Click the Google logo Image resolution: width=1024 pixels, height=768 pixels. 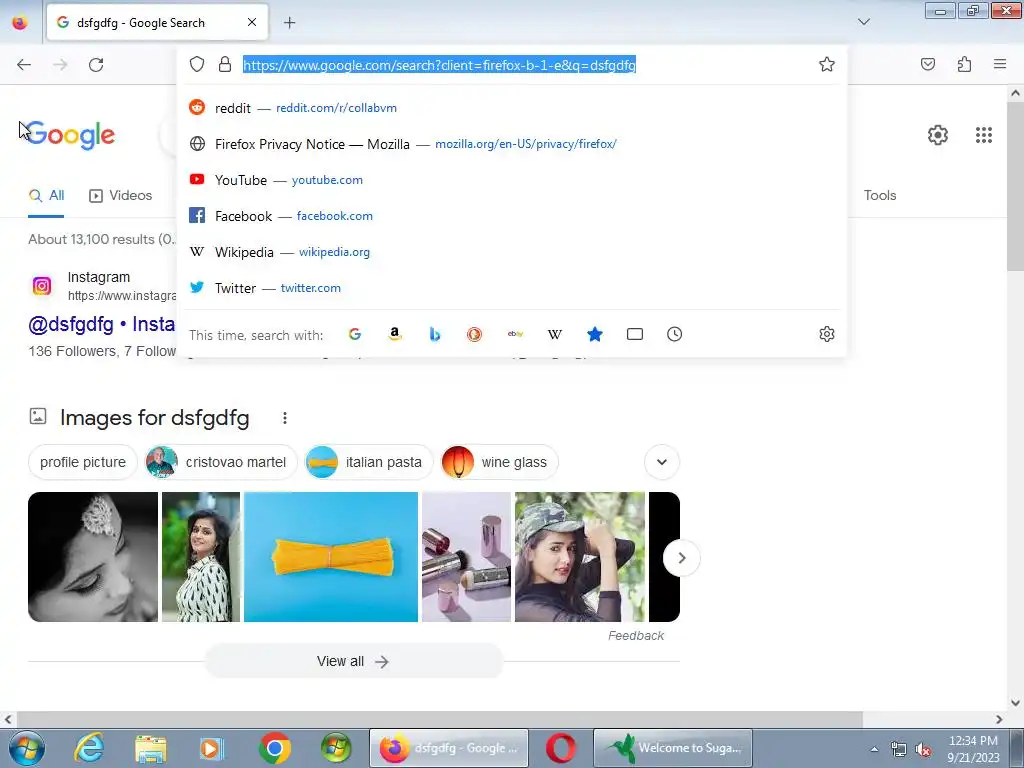[71, 135]
